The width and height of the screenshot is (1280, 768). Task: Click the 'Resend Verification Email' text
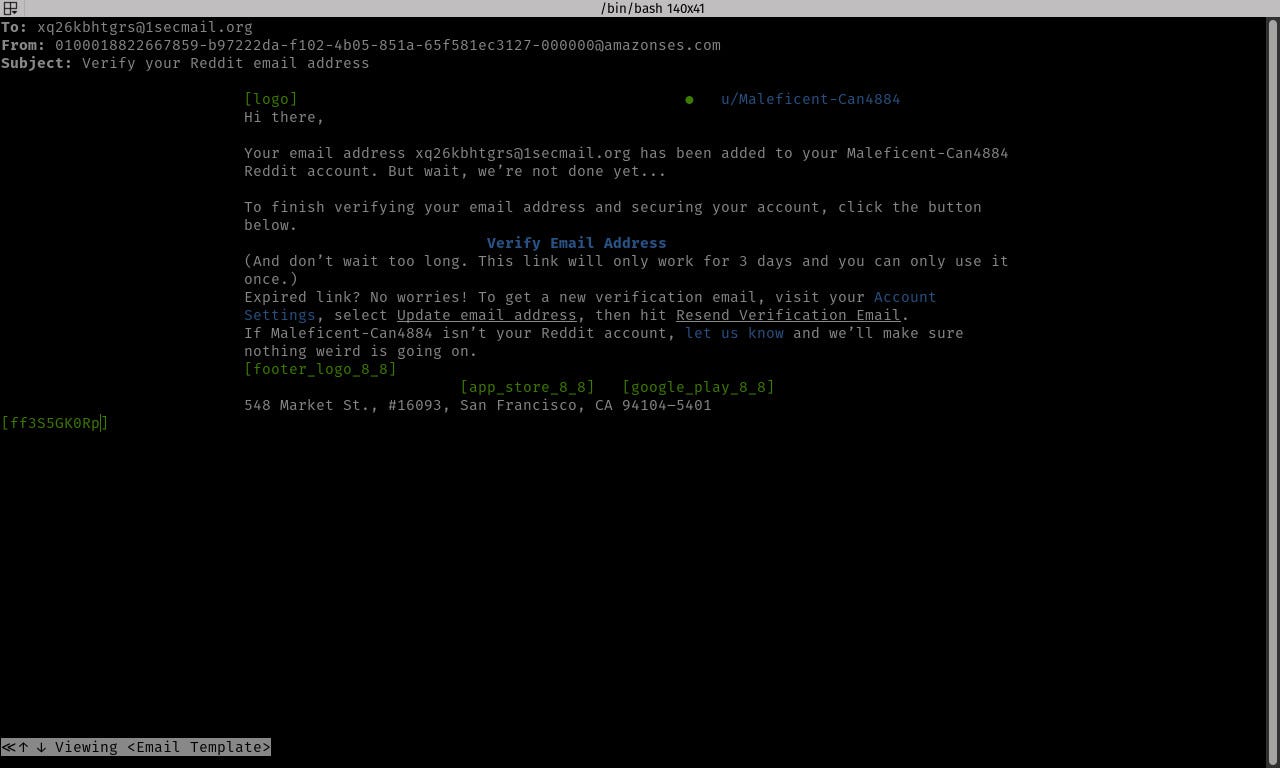788,315
